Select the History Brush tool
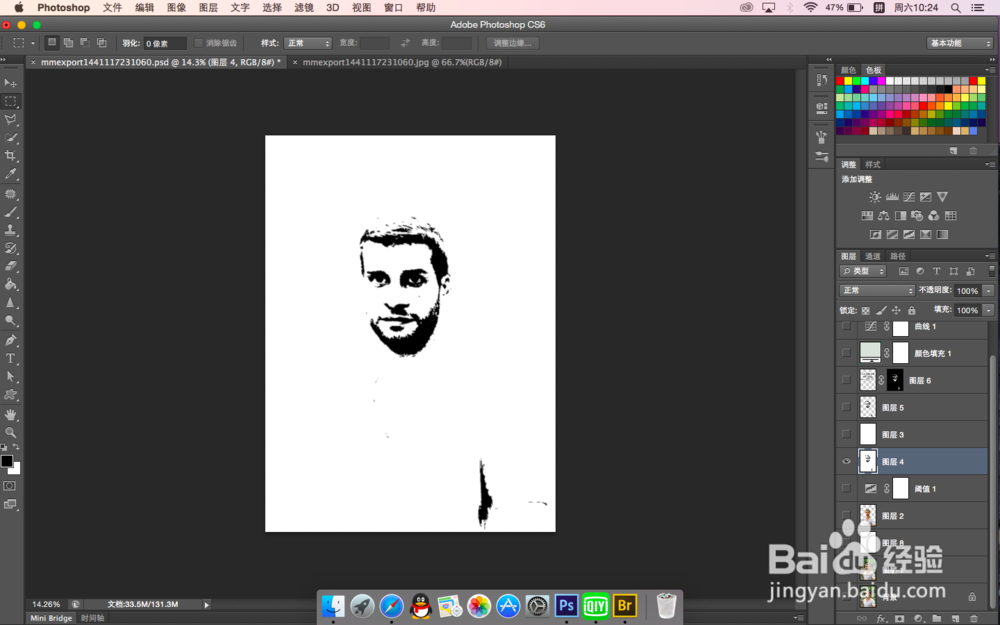 11,248
